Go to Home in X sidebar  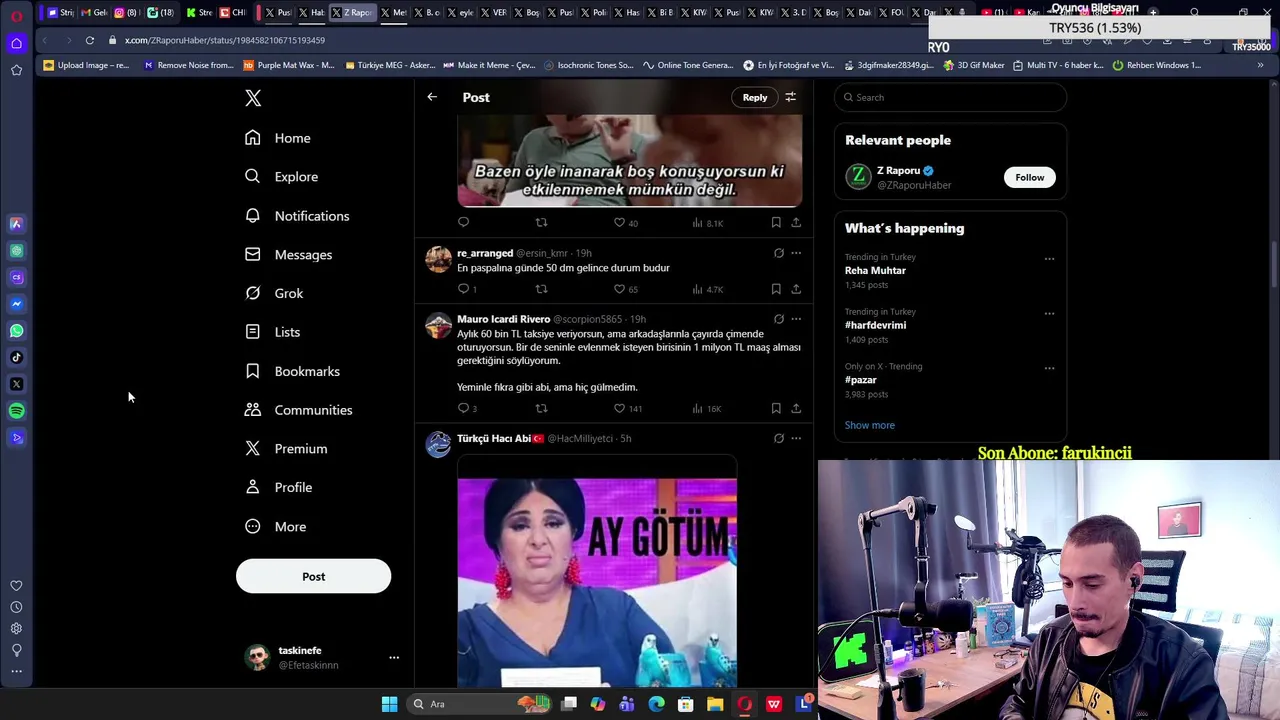tap(279, 138)
